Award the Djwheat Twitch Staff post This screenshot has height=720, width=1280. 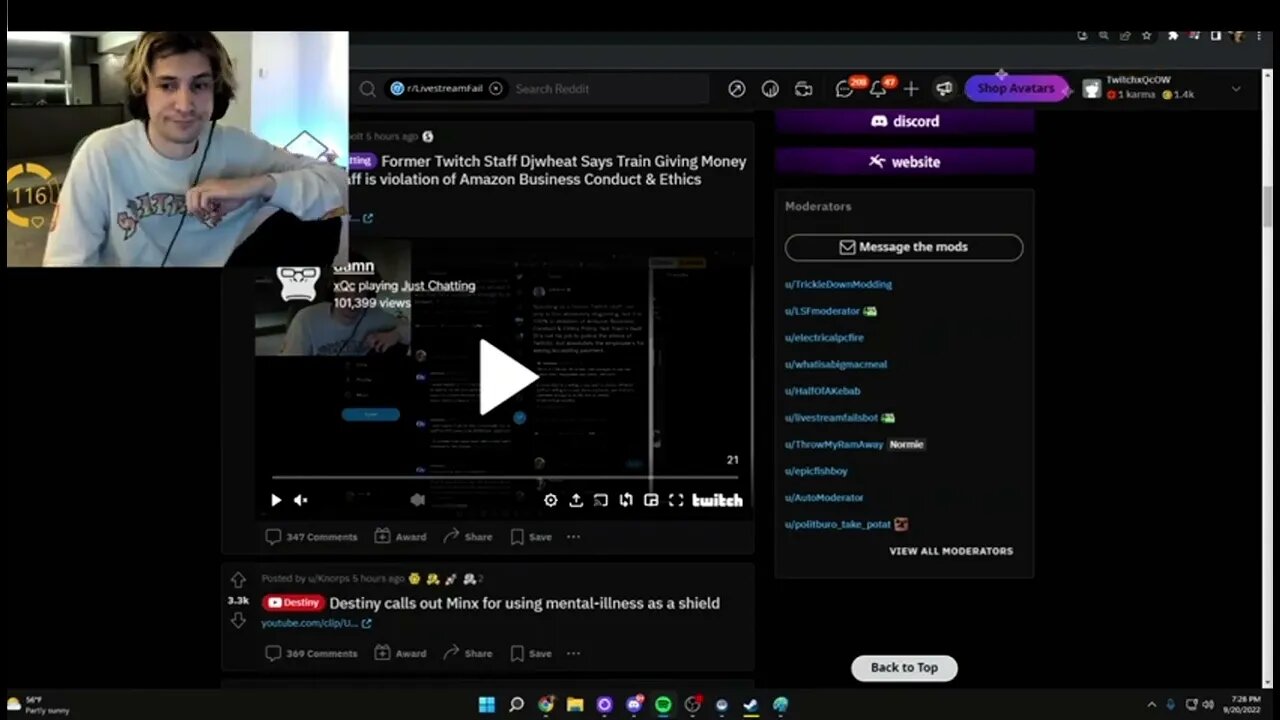point(400,537)
